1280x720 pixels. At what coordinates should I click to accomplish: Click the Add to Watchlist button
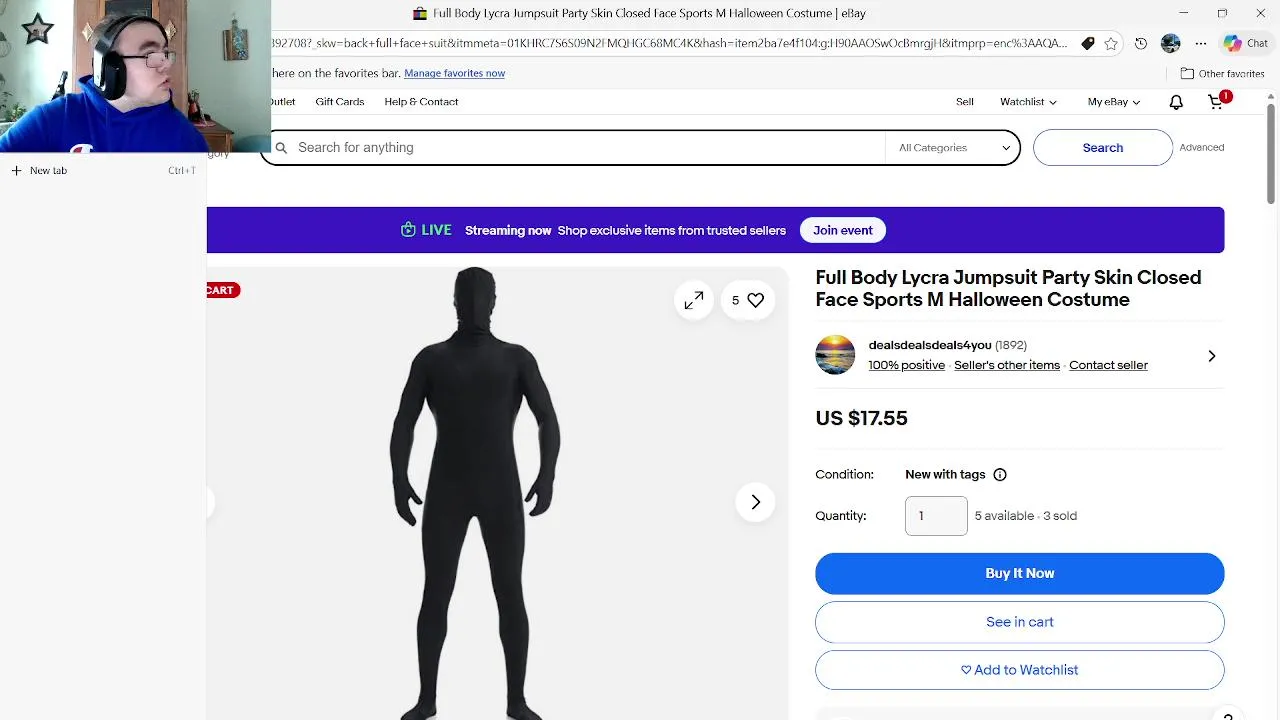pos(1019,670)
